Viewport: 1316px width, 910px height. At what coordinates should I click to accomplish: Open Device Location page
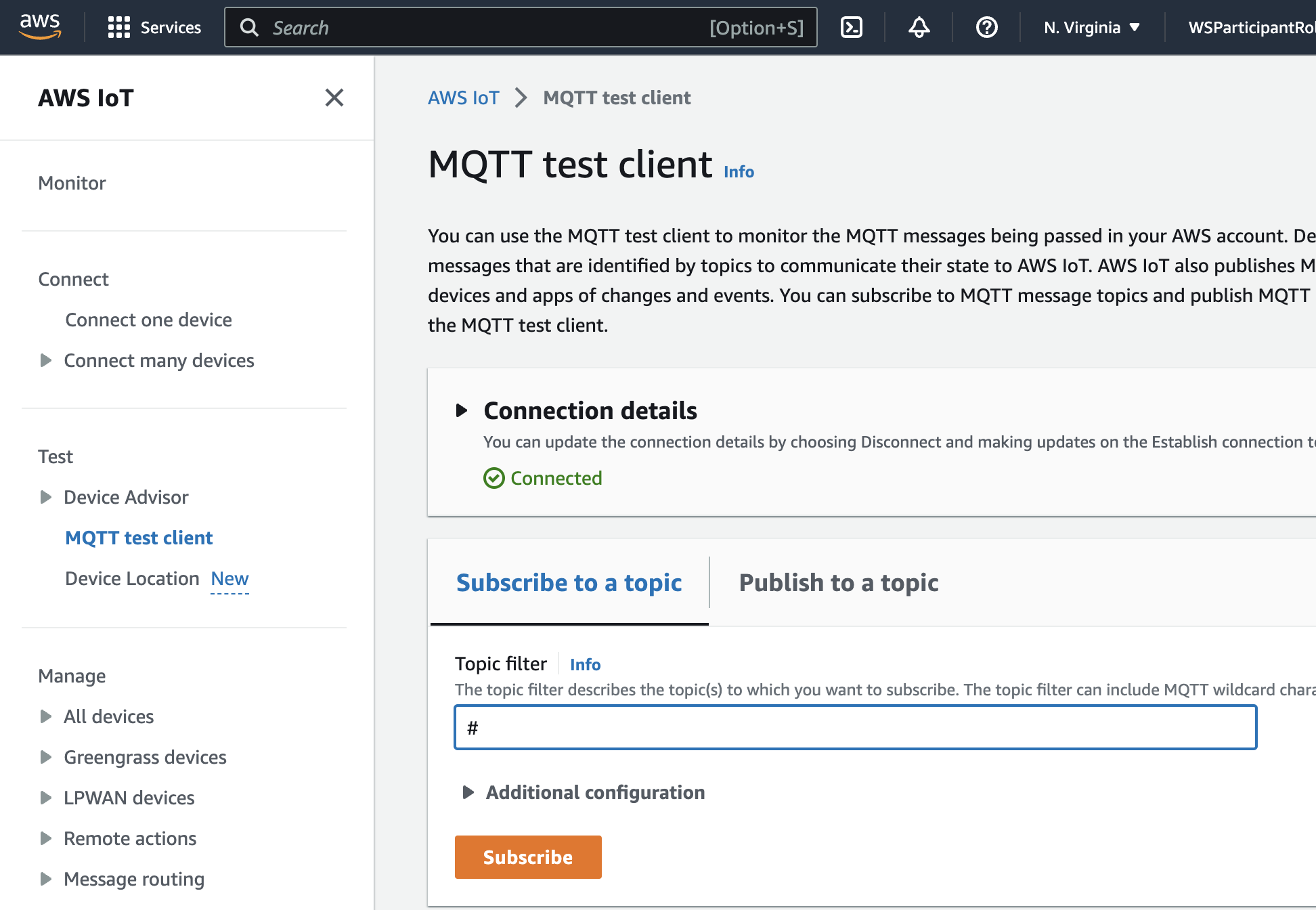point(132,578)
